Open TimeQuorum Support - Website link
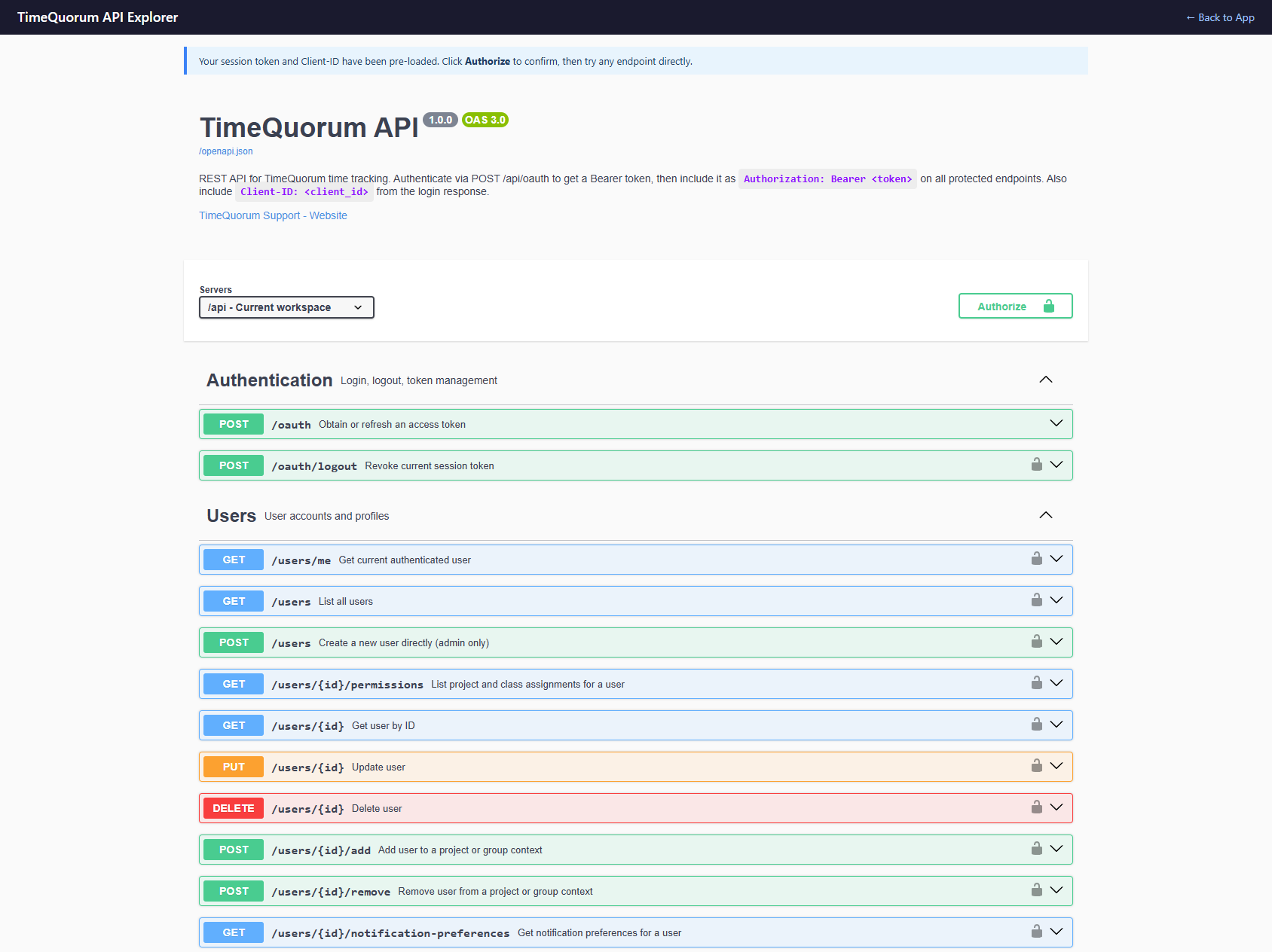 point(273,215)
